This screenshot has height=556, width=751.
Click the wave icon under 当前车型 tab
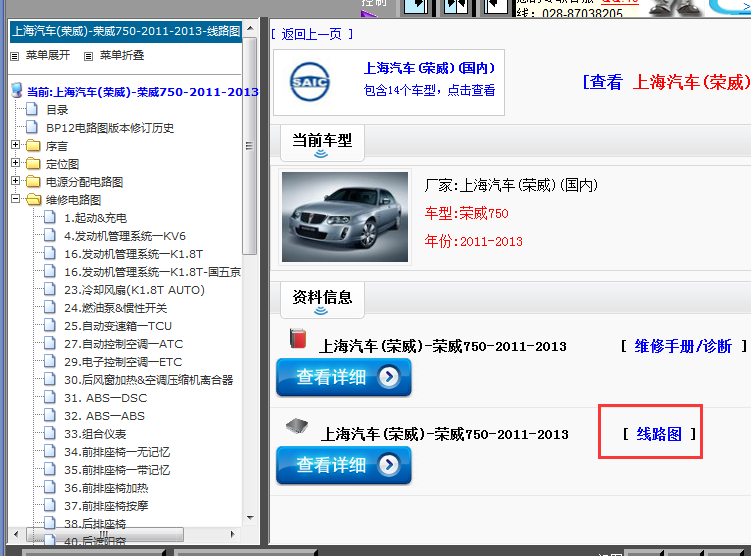(321, 154)
